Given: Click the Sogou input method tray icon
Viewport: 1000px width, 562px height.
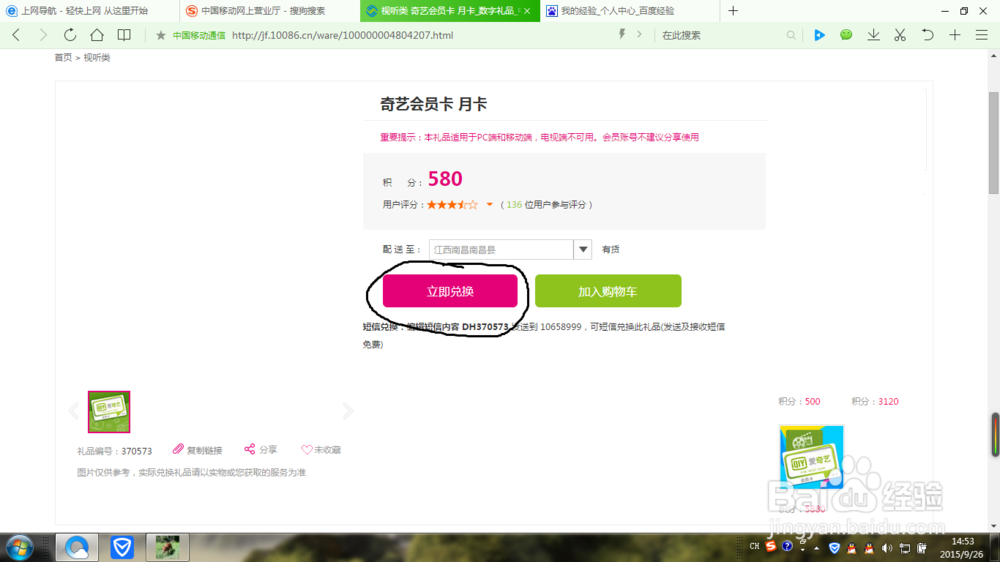Looking at the screenshot, I should coord(771,547).
